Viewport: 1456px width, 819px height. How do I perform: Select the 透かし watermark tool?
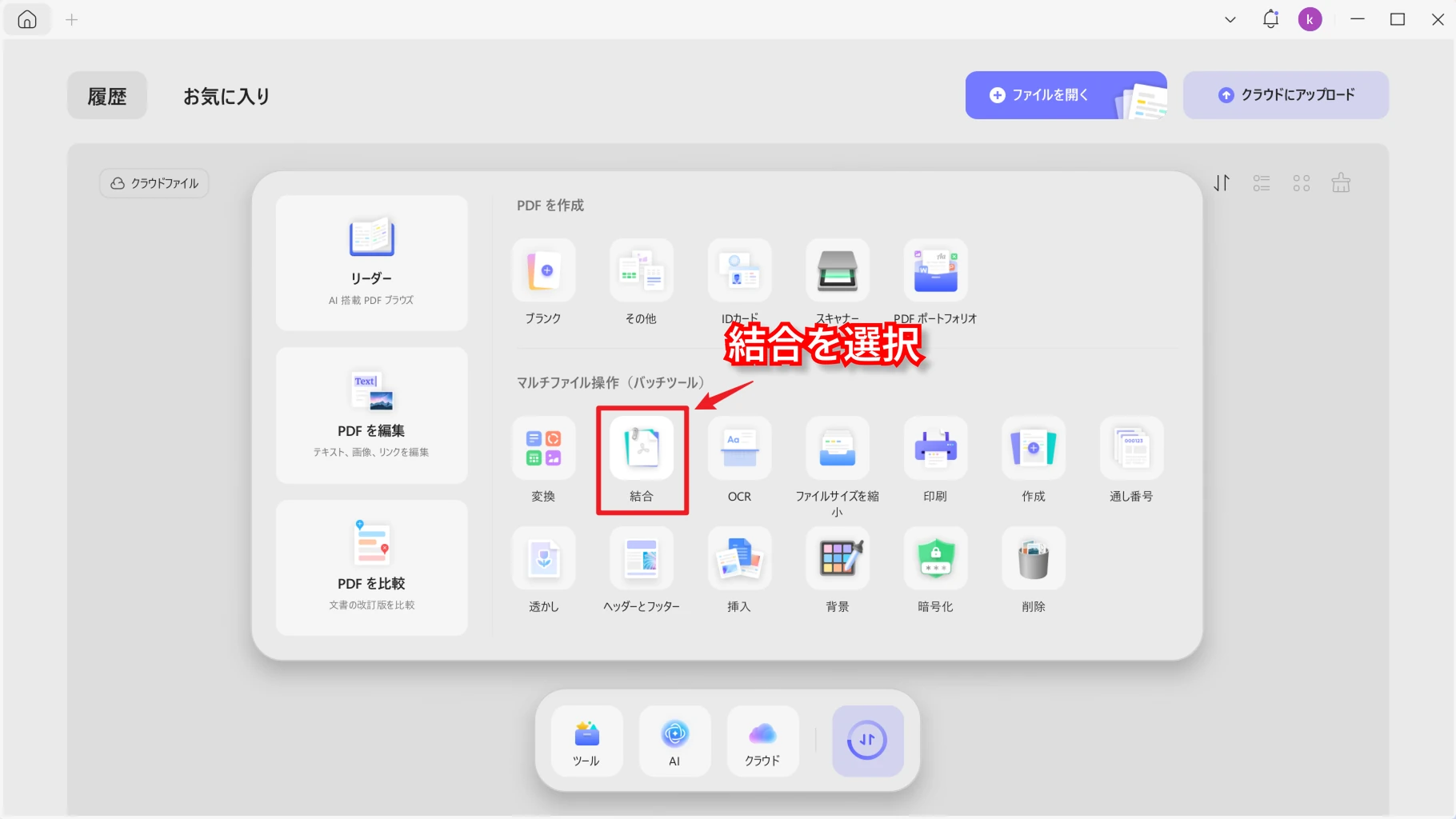pos(543,558)
